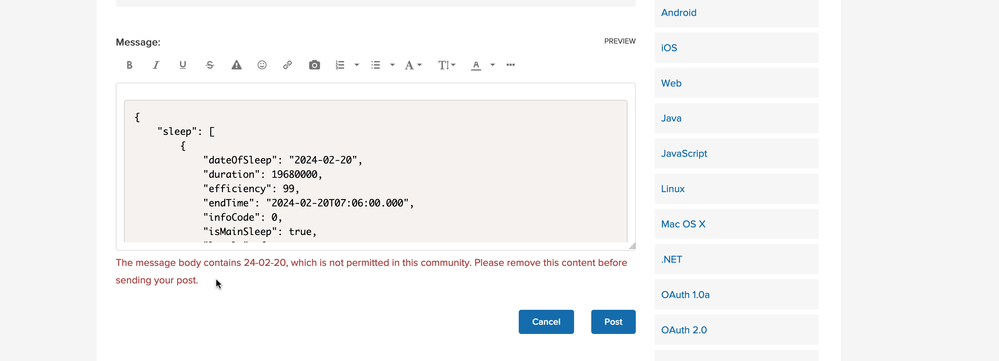
Task: Select the "isMainSleep": true line
Action: tap(259, 232)
